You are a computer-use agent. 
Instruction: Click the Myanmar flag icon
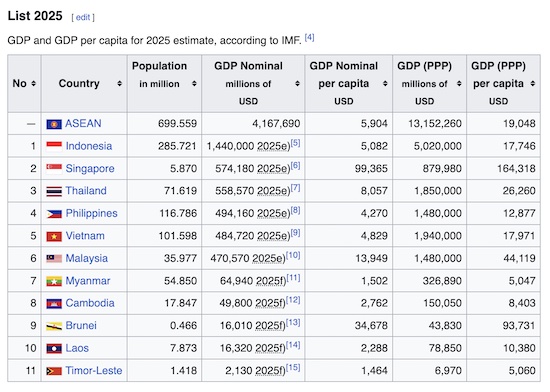click(54, 281)
